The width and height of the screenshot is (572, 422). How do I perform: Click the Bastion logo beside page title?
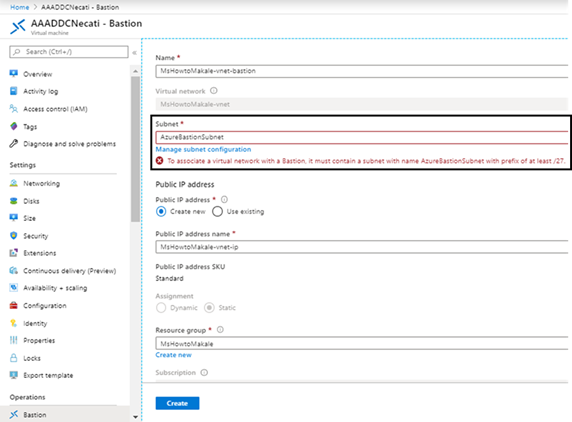click(x=18, y=27)
